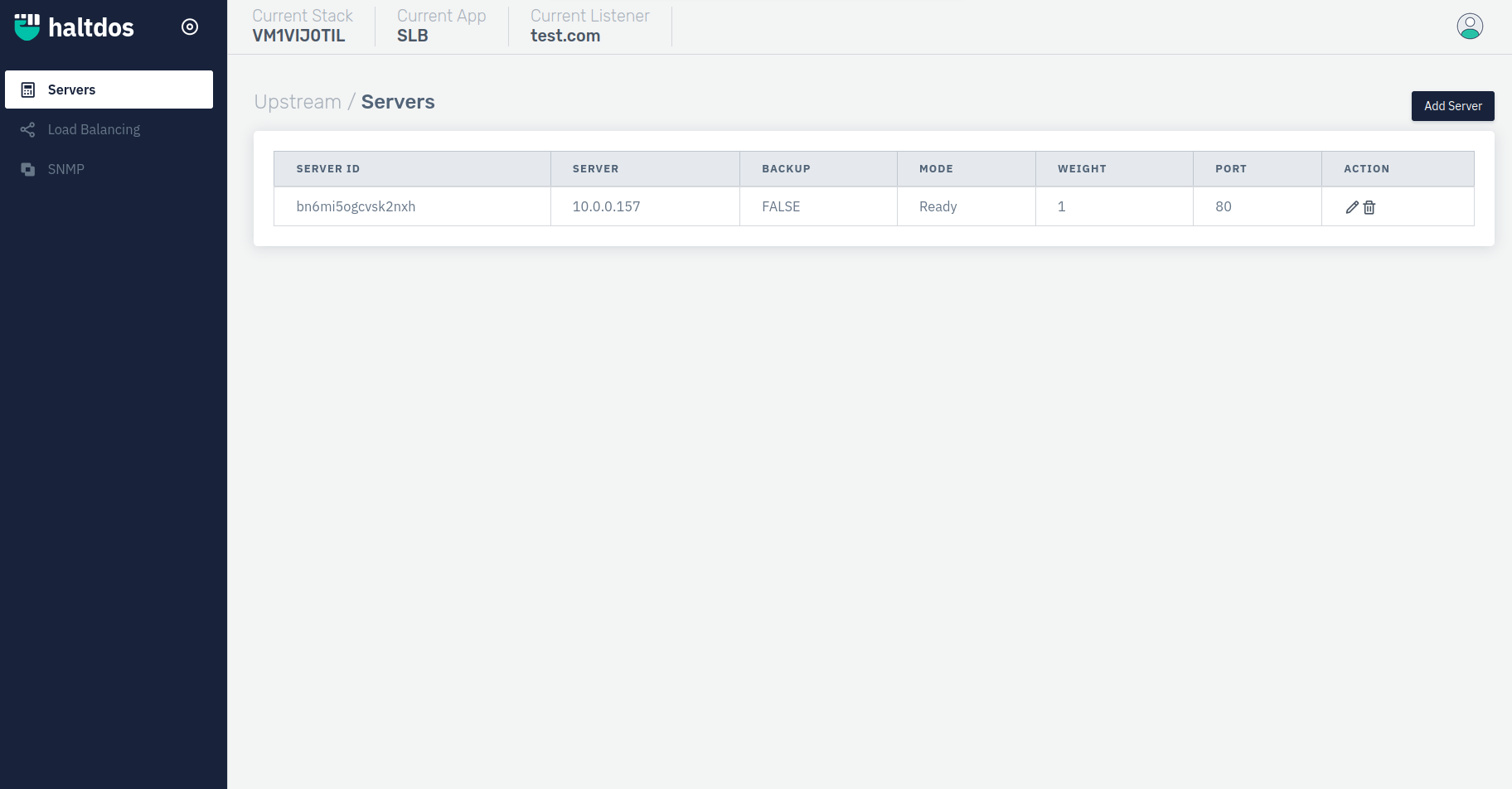Click the Current App SLB selector
This screenshot has height=789, width=1512.
click(441, 26)
